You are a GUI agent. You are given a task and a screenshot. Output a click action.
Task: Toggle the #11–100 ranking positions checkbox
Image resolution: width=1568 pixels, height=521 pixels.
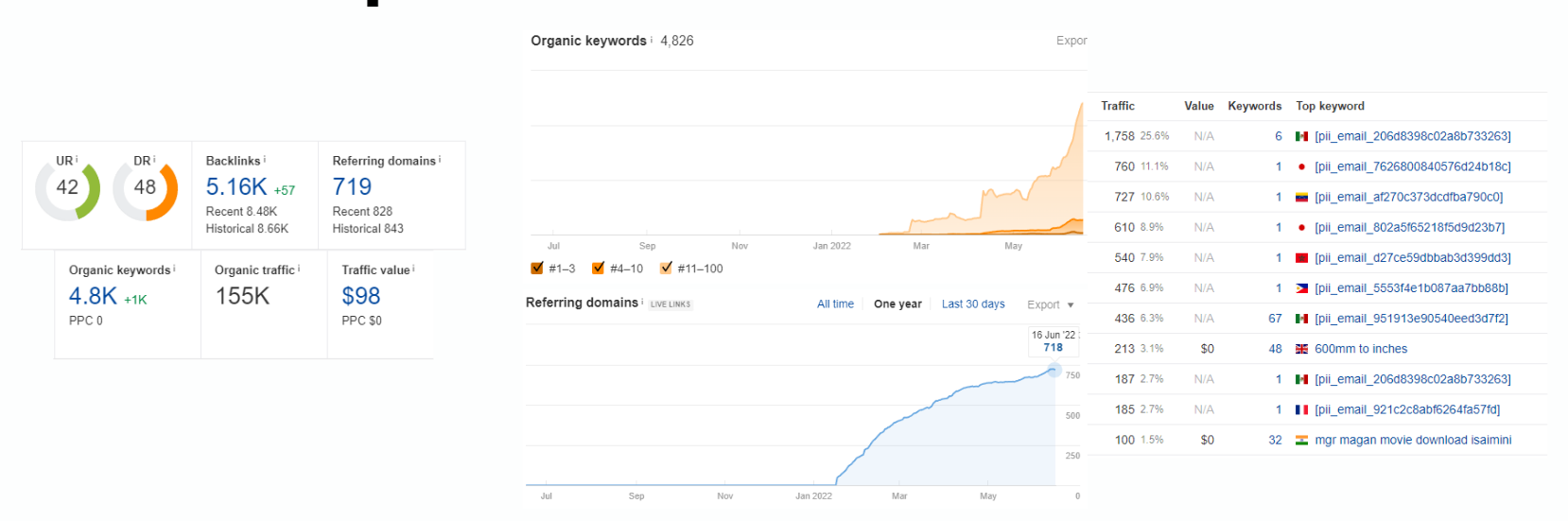pyautogui.click(x=666, y=269)
